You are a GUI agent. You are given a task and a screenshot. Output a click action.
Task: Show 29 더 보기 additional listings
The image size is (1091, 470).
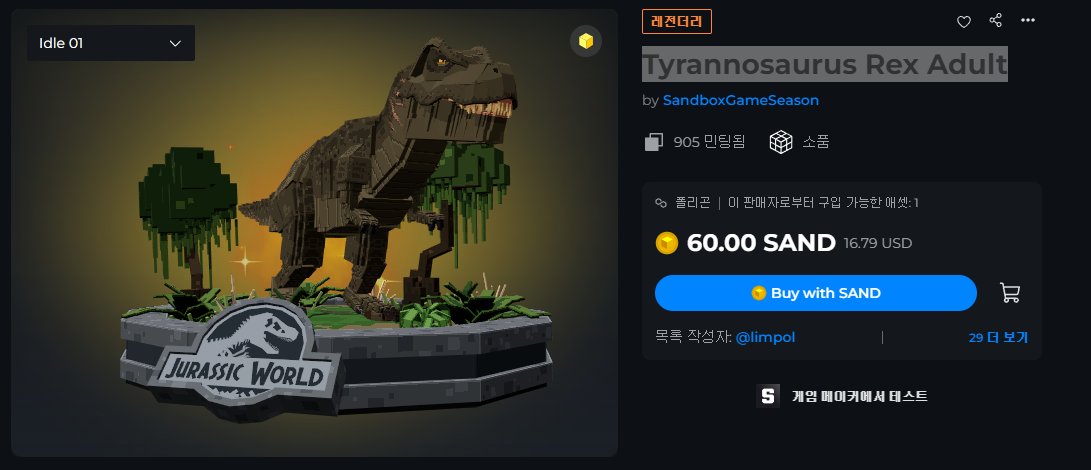pos(998,338)
